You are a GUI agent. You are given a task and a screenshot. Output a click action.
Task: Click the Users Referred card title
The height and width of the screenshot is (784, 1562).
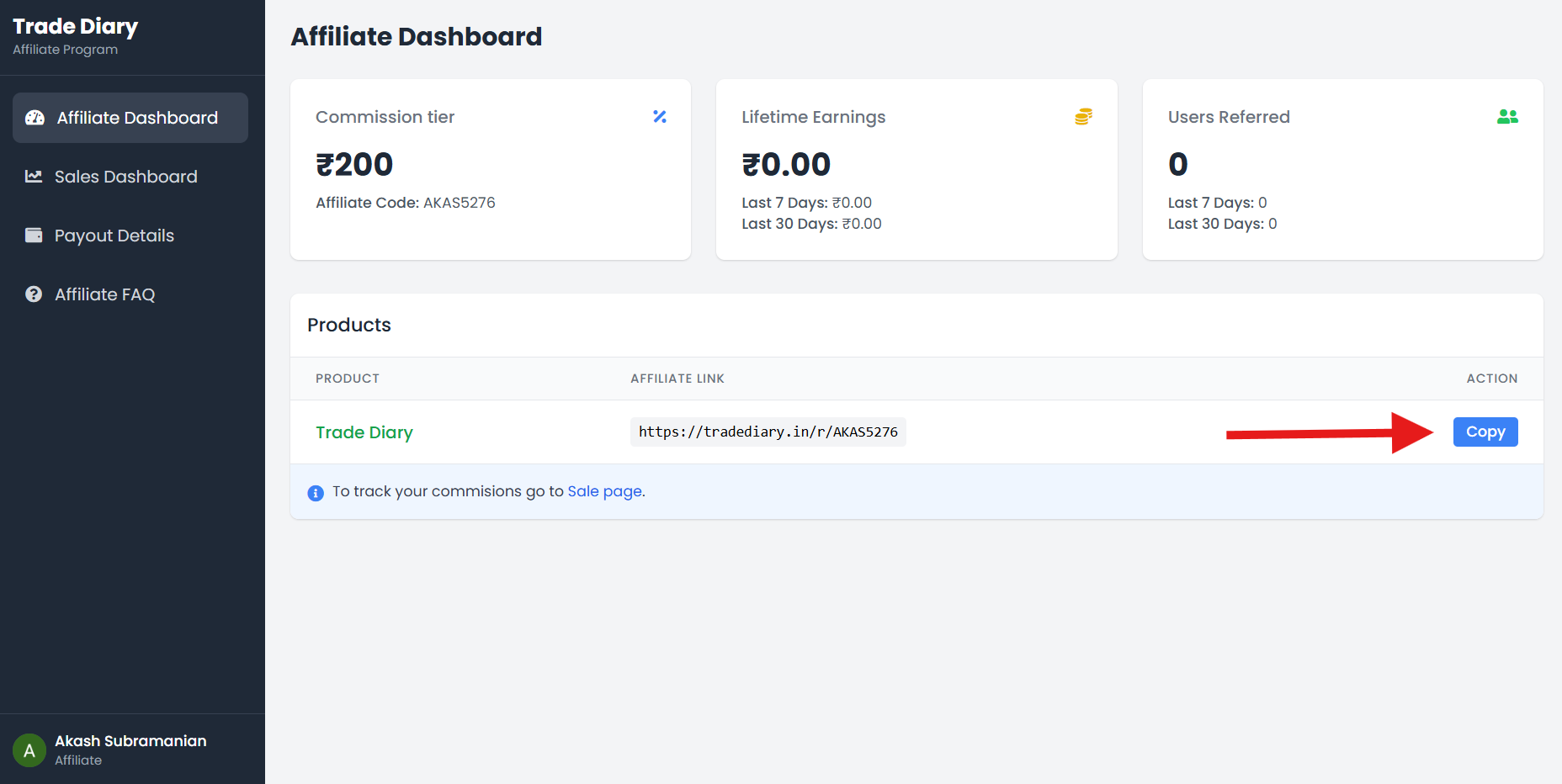[1229, 117]
